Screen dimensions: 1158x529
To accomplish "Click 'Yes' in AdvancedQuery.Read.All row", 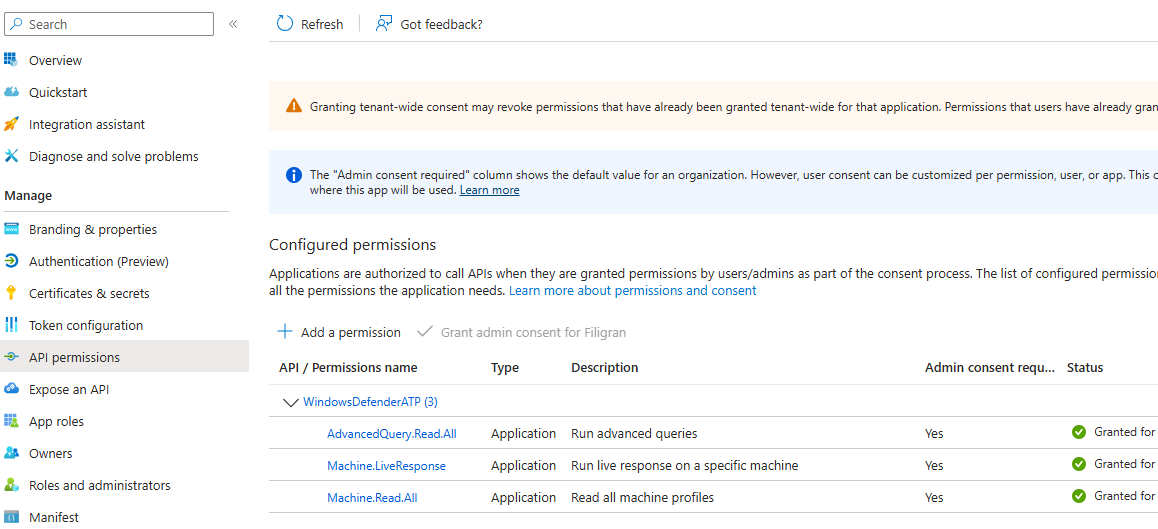I will [x=934, y=434].
